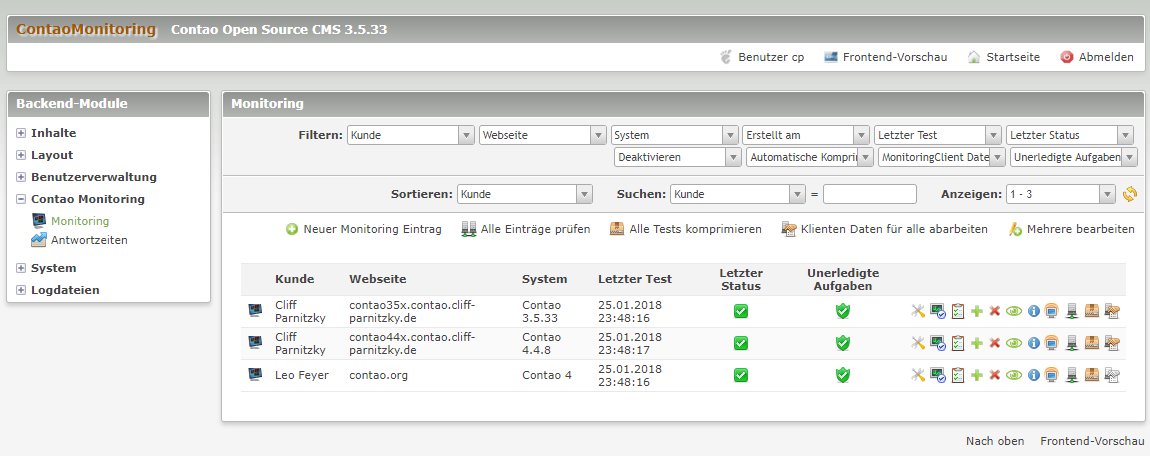
Task: Open the Letzter Test filter dropdown
Action: [x=937, y=135]
